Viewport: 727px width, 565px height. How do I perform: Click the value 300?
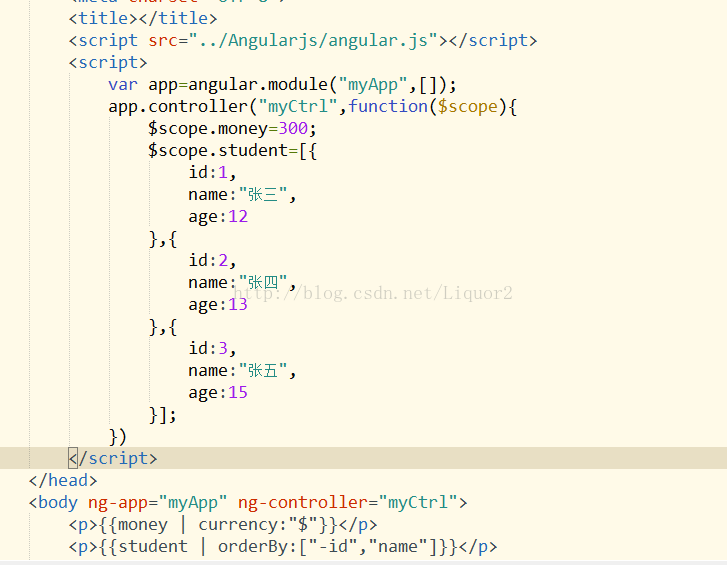click(293, 129)
